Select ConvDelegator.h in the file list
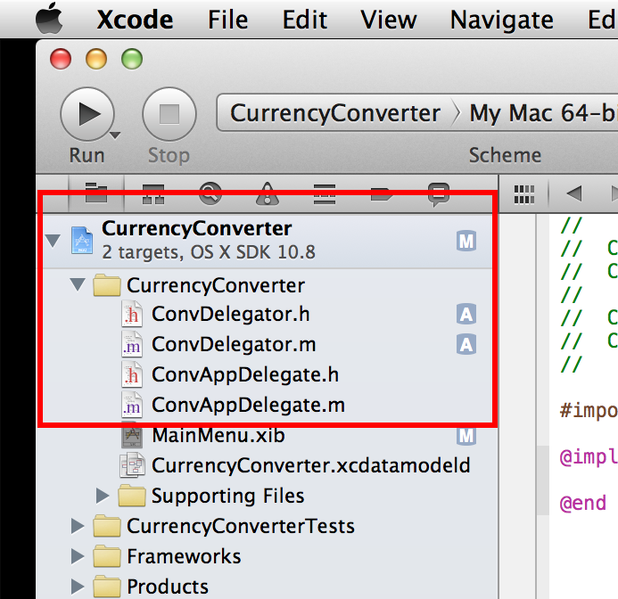 230,315
